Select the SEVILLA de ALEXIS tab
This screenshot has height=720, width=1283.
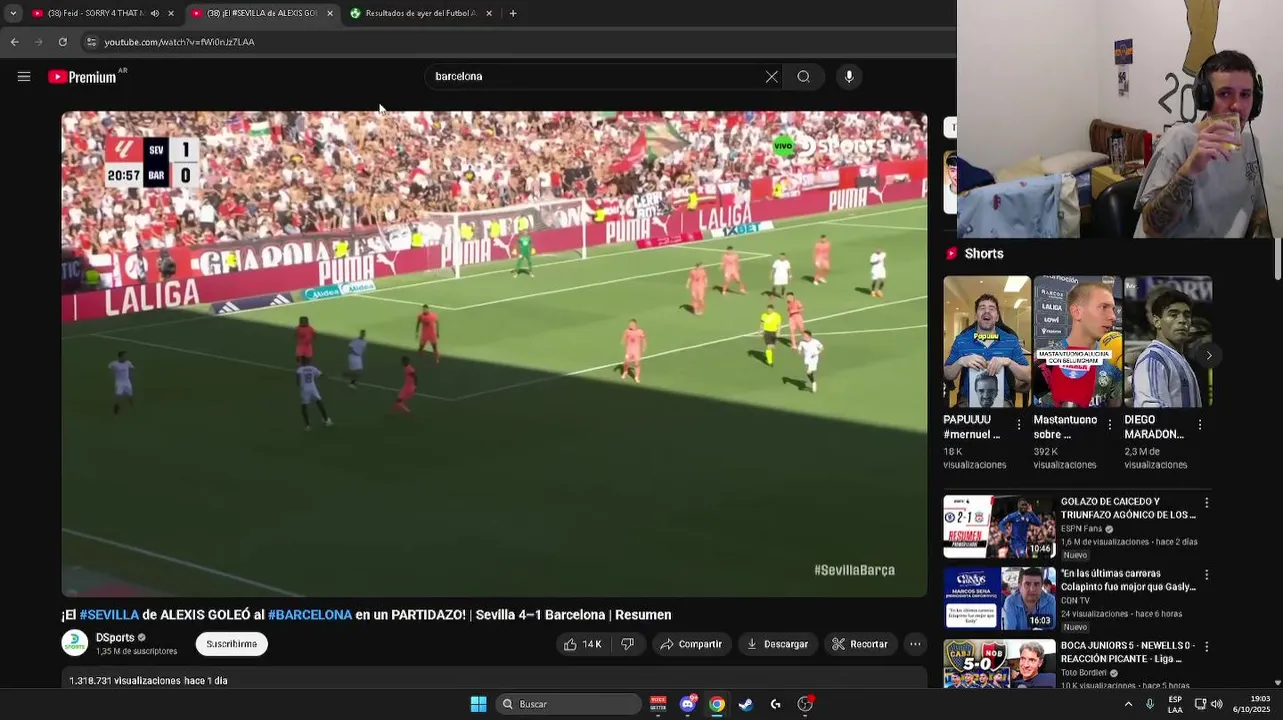click(262, 13)
